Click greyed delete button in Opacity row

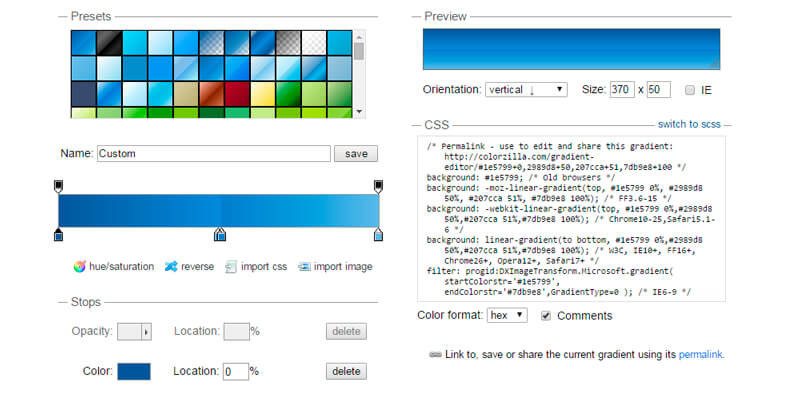click(x=346, y=332)
